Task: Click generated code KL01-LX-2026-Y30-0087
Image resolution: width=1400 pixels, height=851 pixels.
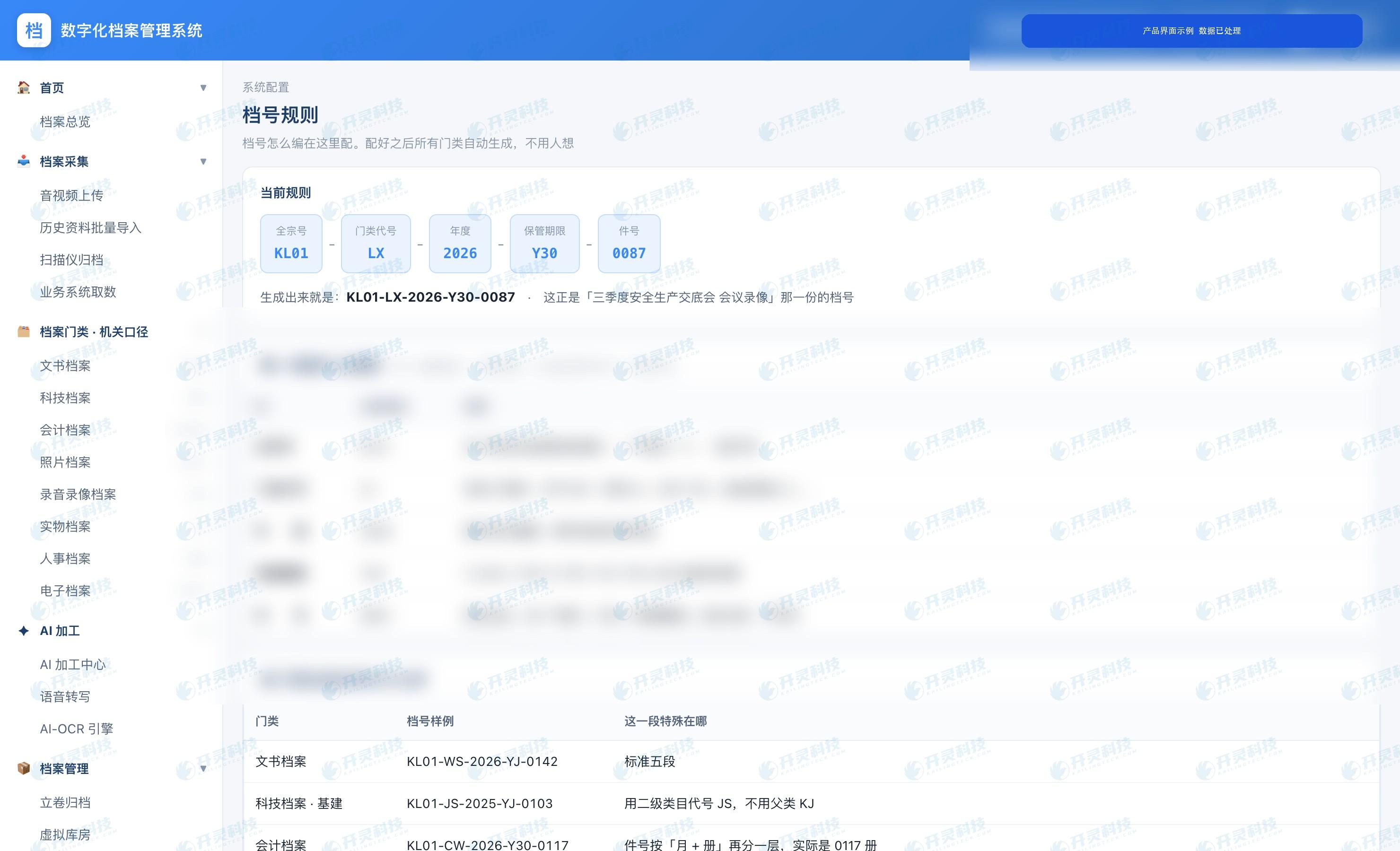Action: [x=431, y=297]
